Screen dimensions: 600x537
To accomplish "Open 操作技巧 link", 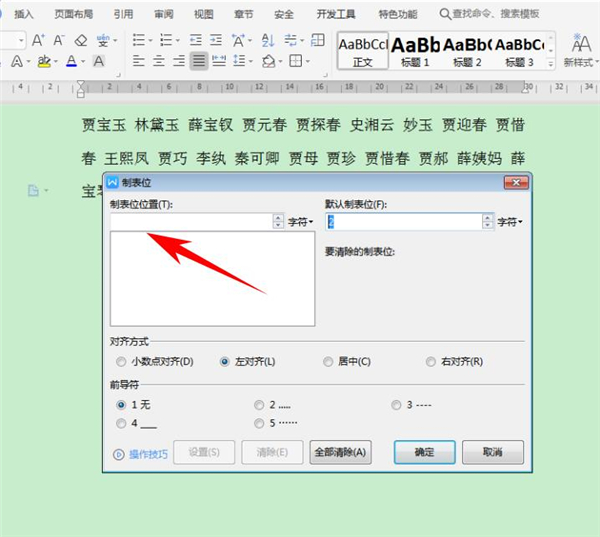I will (148, 454).
